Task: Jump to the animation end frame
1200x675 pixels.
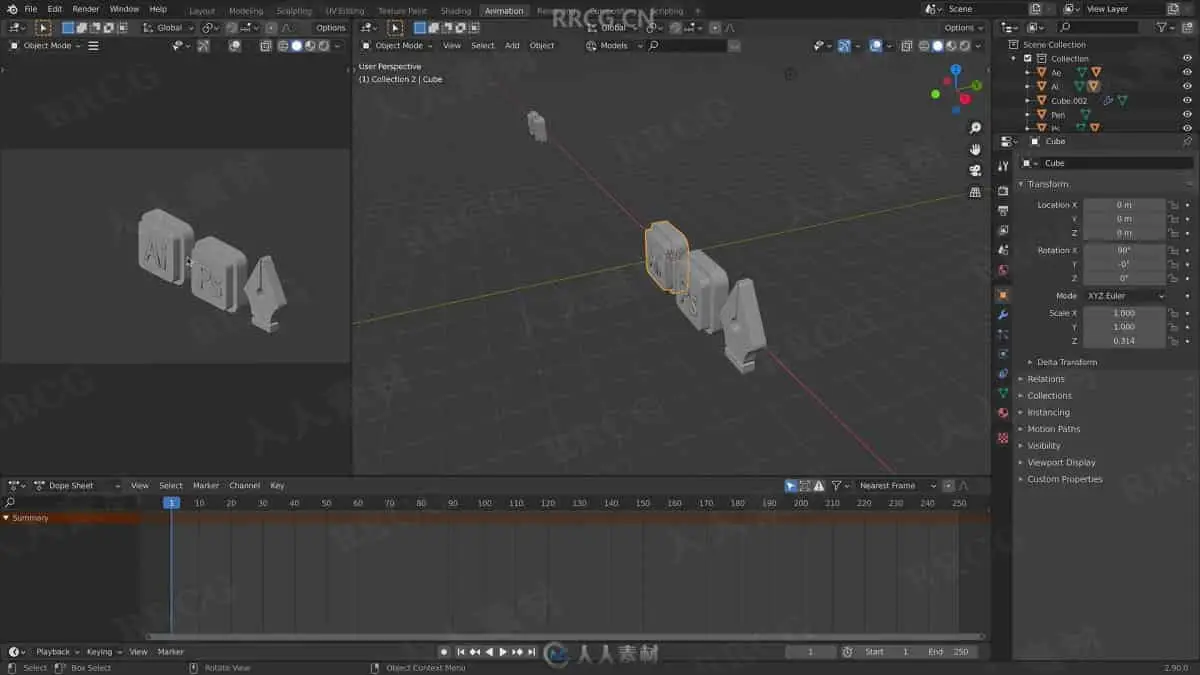Action: point(531,652)
